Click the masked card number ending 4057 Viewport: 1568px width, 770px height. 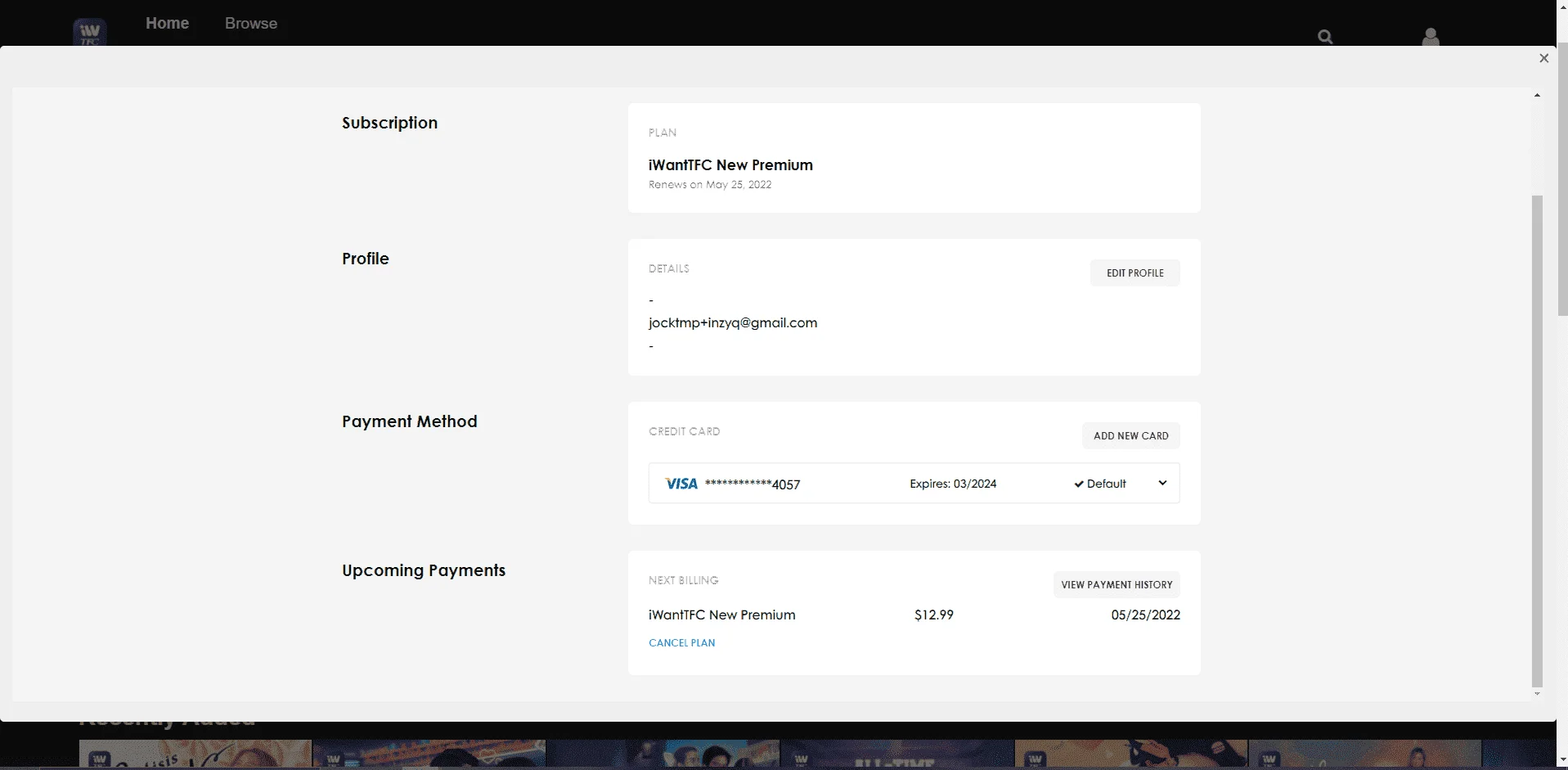[752, 484]
